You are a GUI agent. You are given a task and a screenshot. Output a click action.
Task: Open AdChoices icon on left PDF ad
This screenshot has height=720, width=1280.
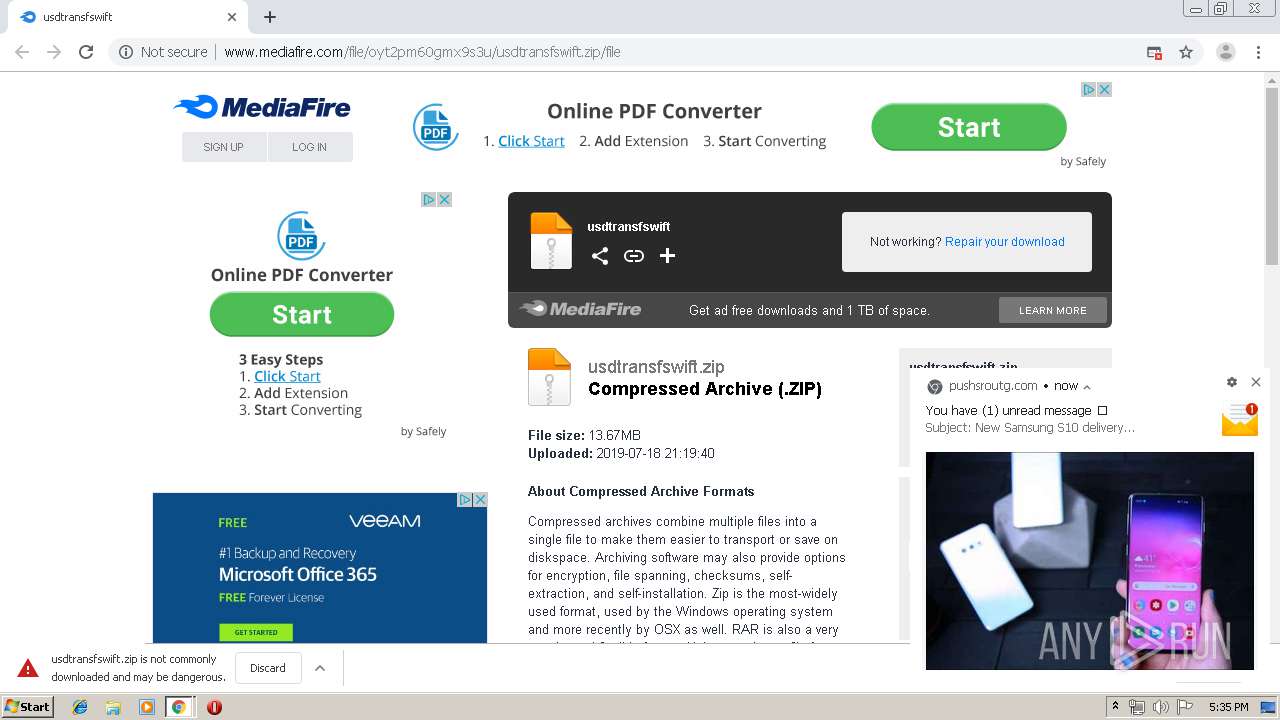tap(428, 199)
